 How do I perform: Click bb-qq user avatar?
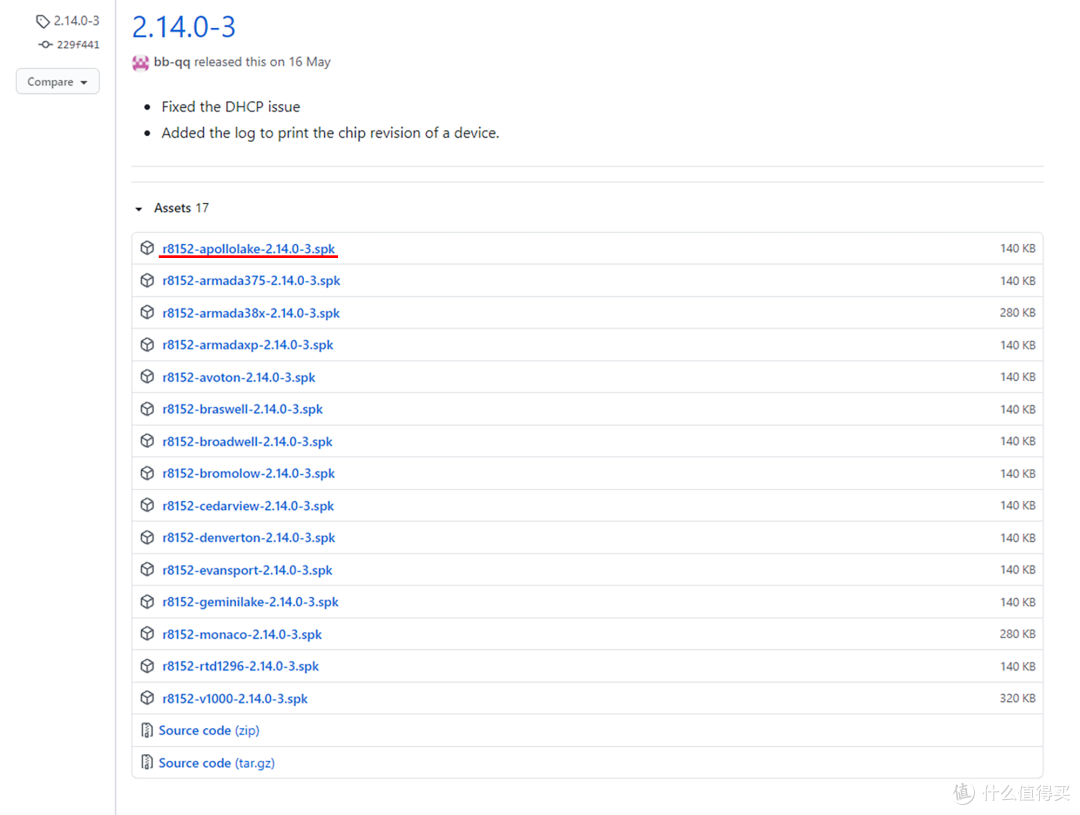point(141,62)
